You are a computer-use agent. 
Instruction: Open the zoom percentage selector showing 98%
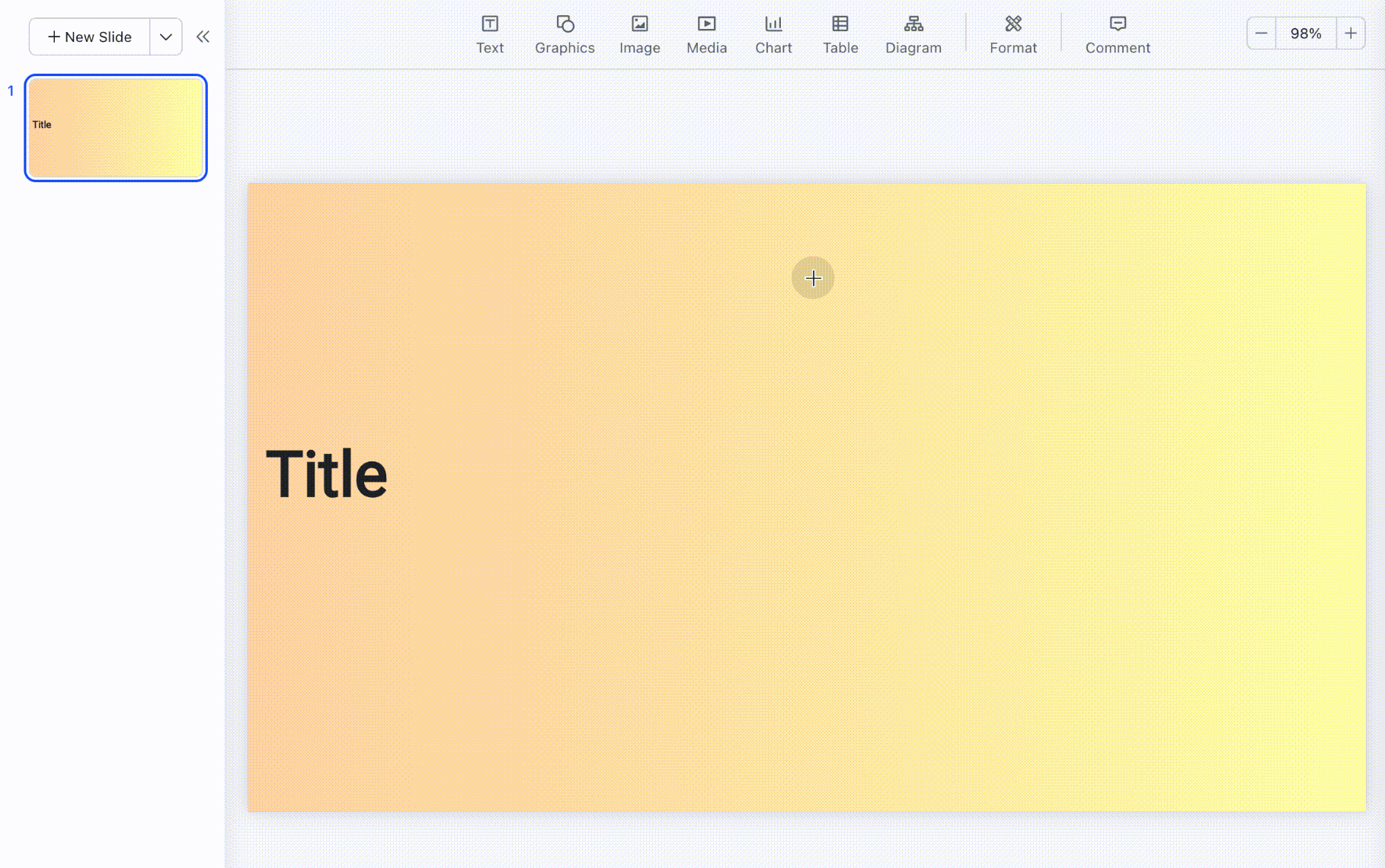click(1306, 33)
